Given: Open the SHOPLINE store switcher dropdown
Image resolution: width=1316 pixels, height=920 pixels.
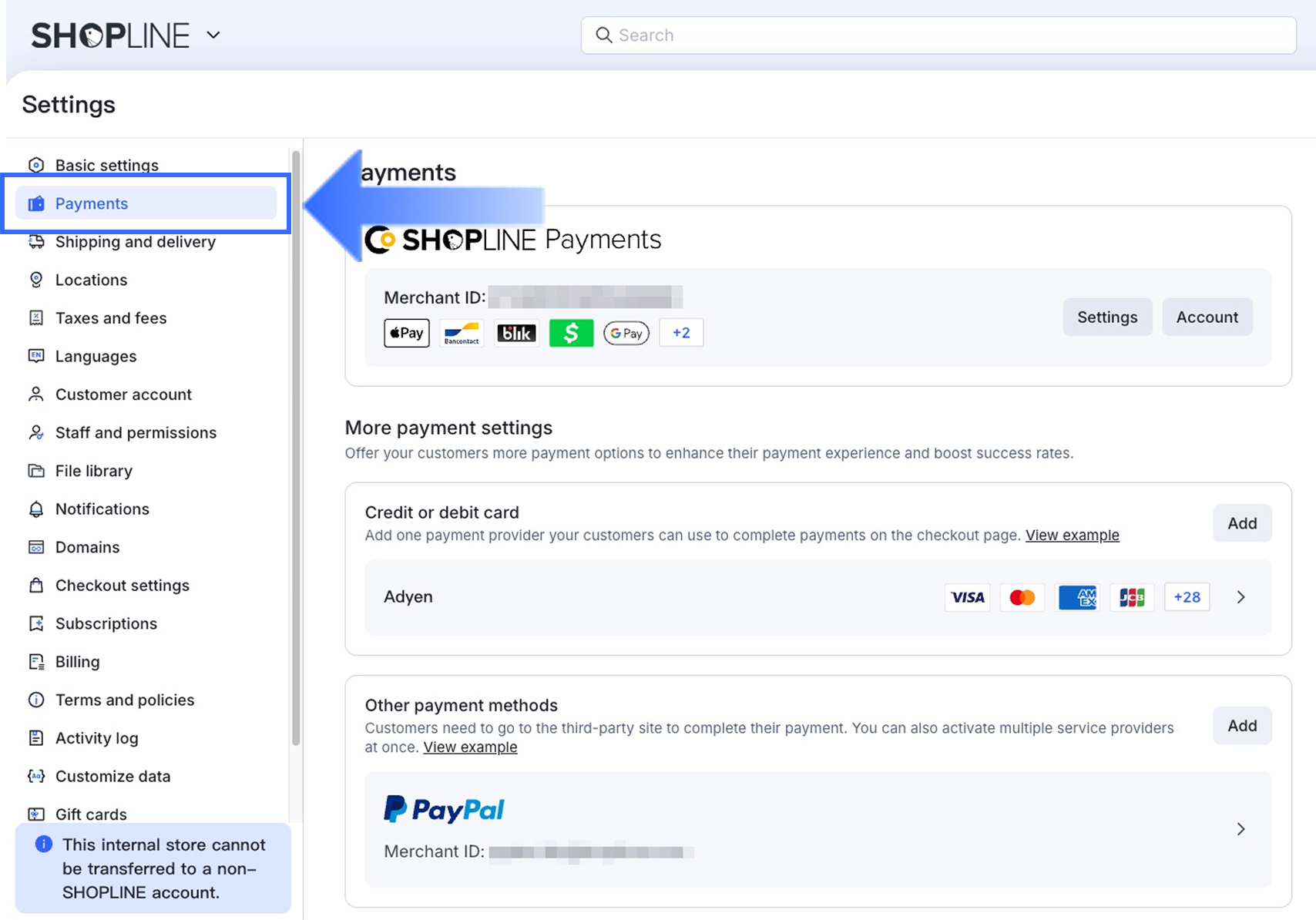Looking at the screenshot, I should pos(213,35).
